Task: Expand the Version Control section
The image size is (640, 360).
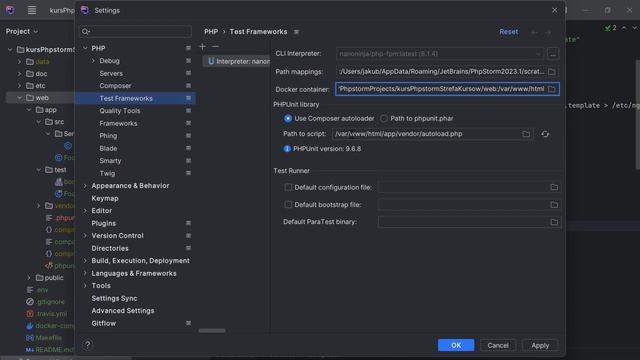Action: tap(85, 236)
